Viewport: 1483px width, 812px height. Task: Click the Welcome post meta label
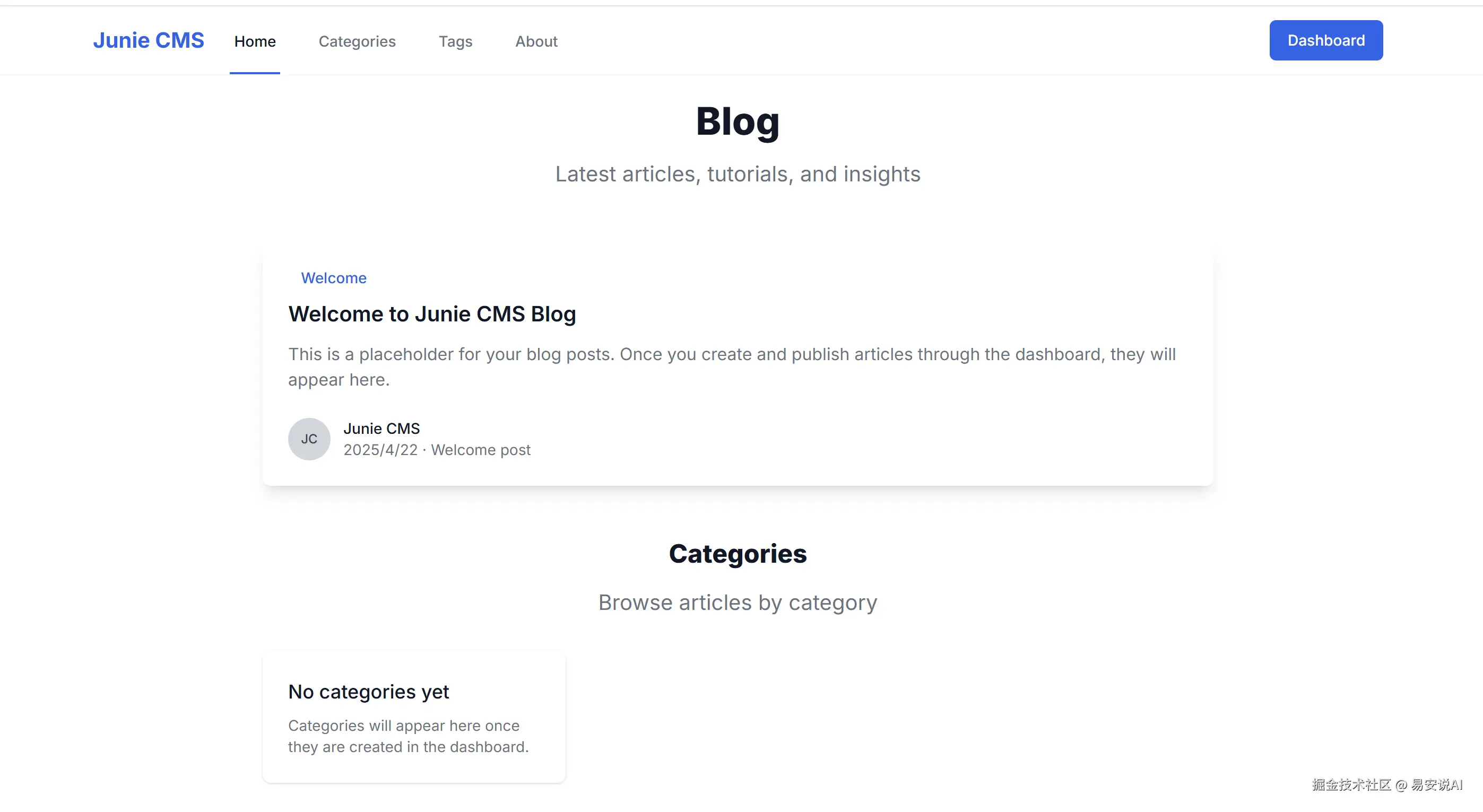pyautogui.click(x=481, y=450)
